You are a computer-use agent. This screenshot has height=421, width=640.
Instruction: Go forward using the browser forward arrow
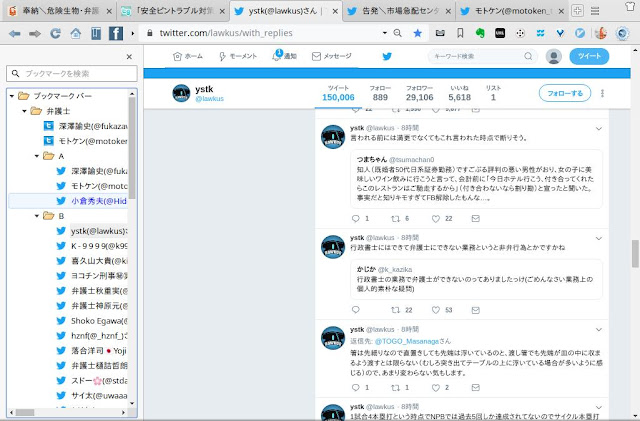click(35, 34)
